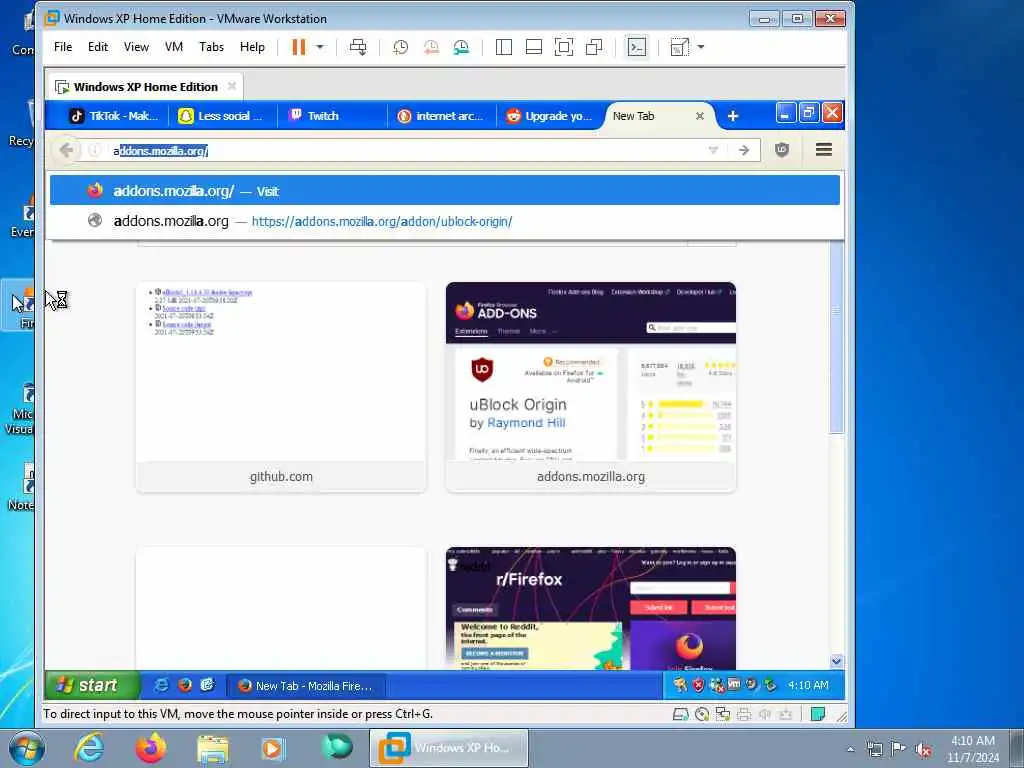
Task: Switch VMware to Unity mode
Action: coord(594,47)
